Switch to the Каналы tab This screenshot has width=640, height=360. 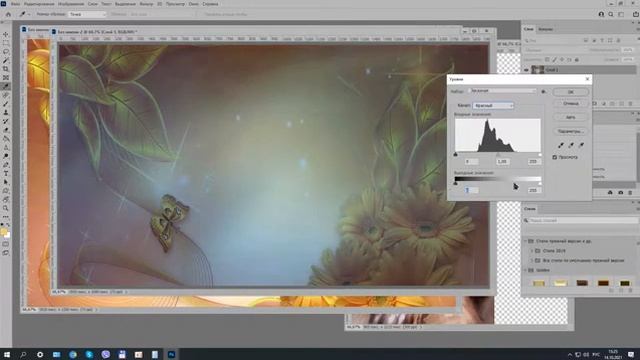(x=545, y=29)
